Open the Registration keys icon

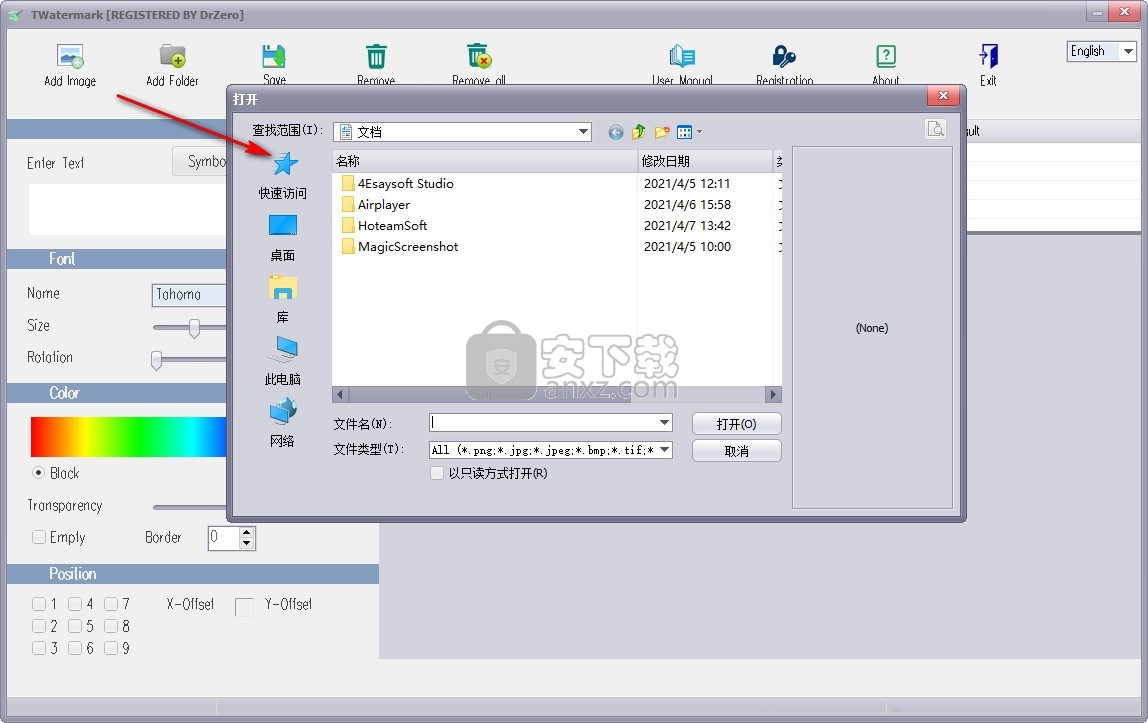point(784,56)
